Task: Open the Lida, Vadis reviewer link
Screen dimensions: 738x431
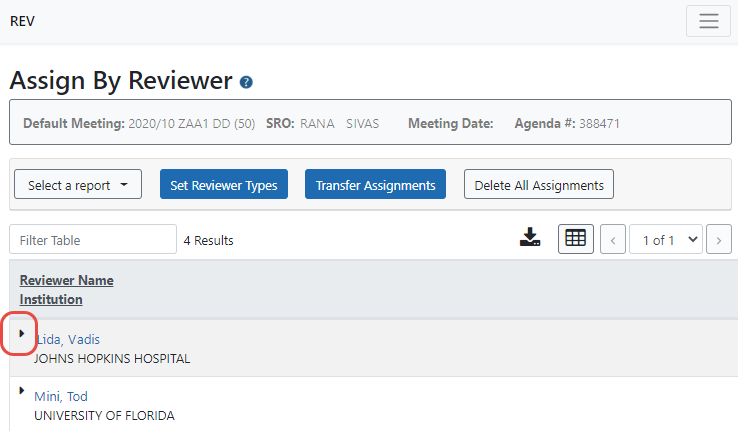Action: coord(67,339)
